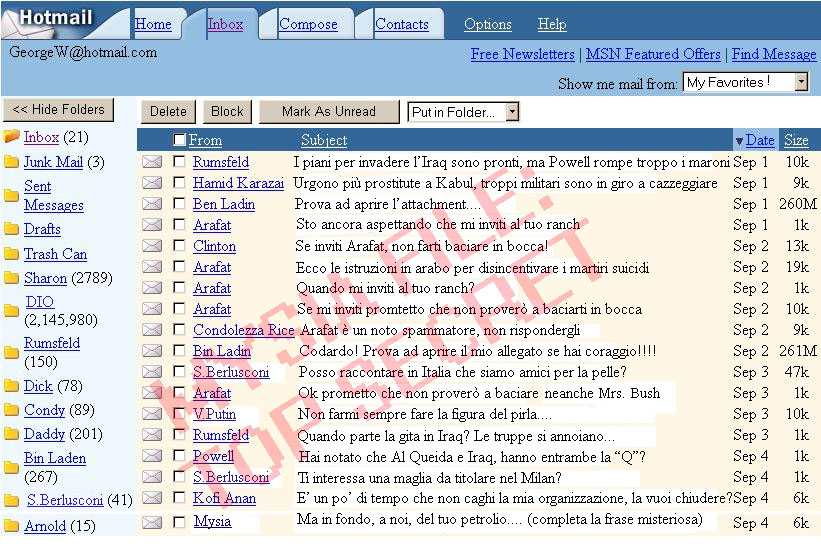The height and width of the screenshot is (544, 821).
Task: Click the envelope icon for Mysia's message
Action: pyautogui.click(x=152, y=522)
